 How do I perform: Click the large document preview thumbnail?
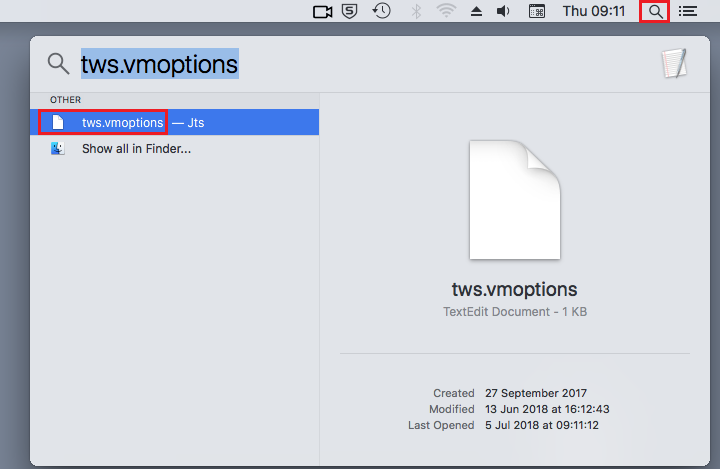click(x=515, y=200)
